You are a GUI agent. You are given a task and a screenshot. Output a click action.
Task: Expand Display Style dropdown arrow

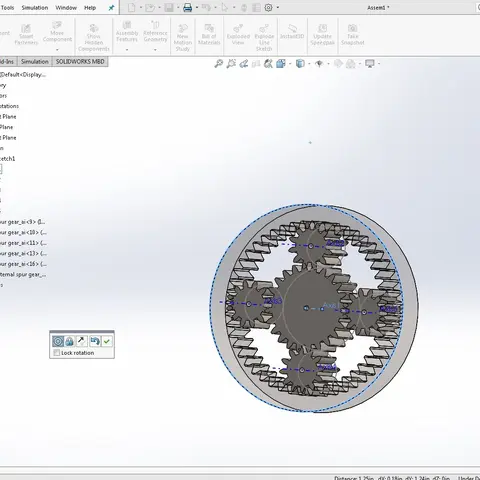point(309,63)
